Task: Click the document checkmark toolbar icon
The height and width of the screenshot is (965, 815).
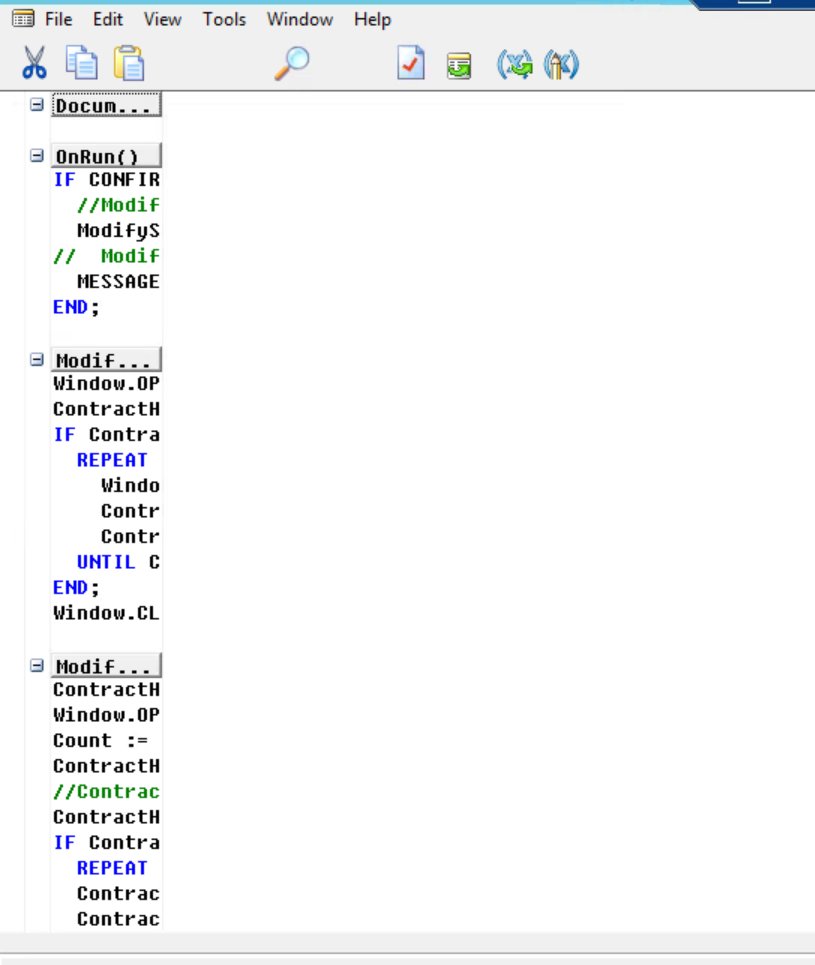Action: (x=411, y=63)
